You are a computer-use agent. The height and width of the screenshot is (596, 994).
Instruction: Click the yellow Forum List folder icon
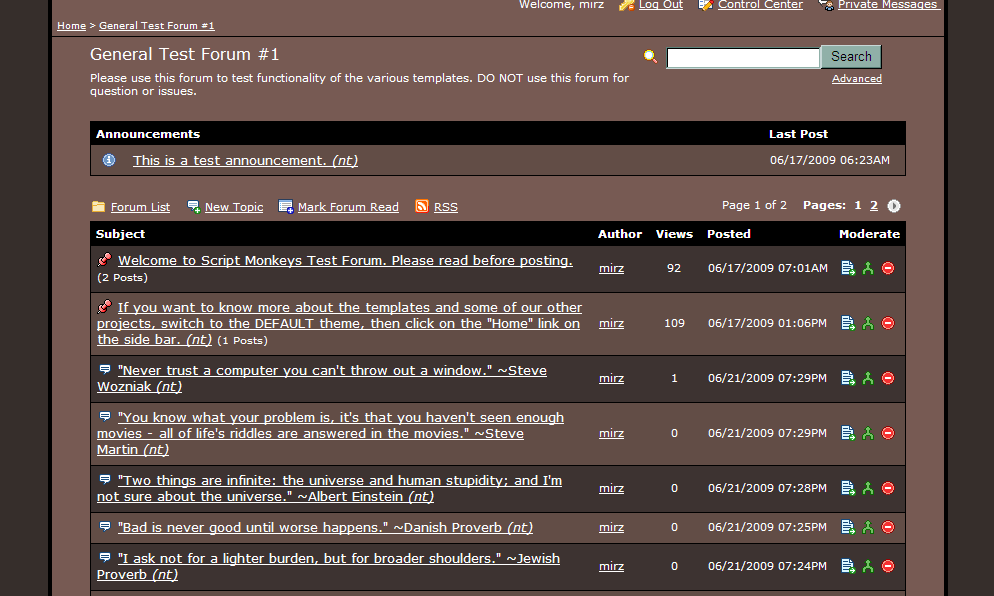(x=98, y=207)
